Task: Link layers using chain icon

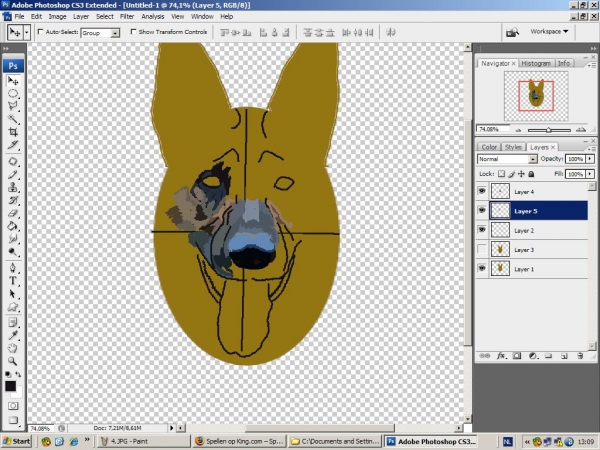Action: [485, 356]
